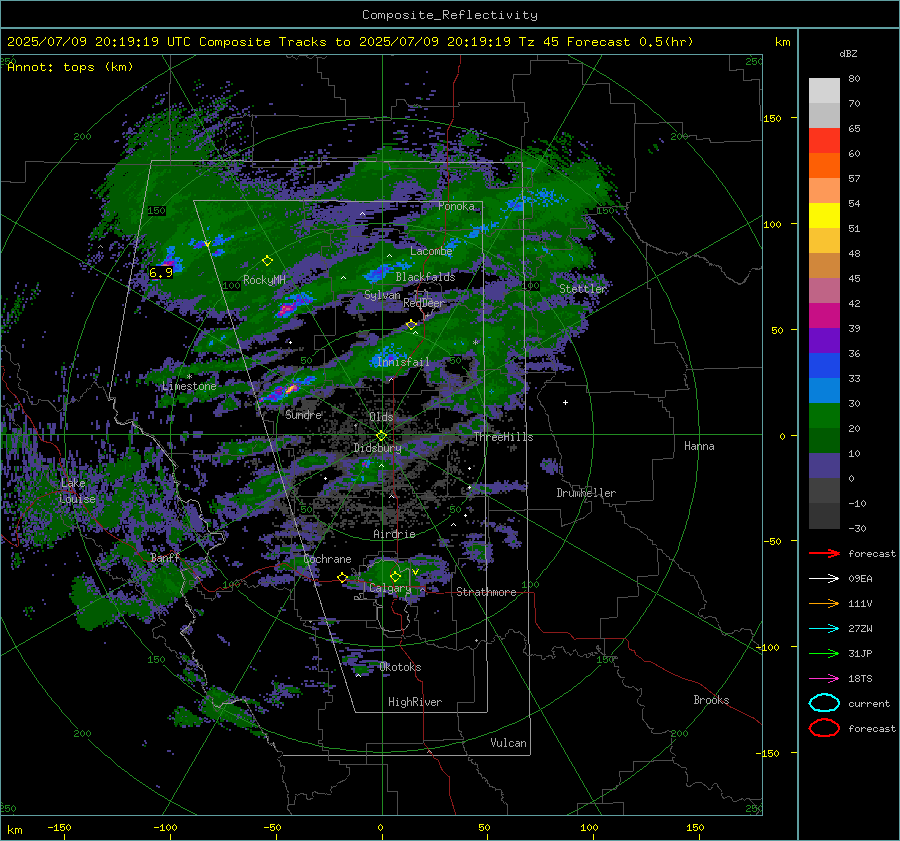Screen dimensions: 900x841
Task: Click the red forecast ellipse legend icon
Action: (x=824, y=728)
